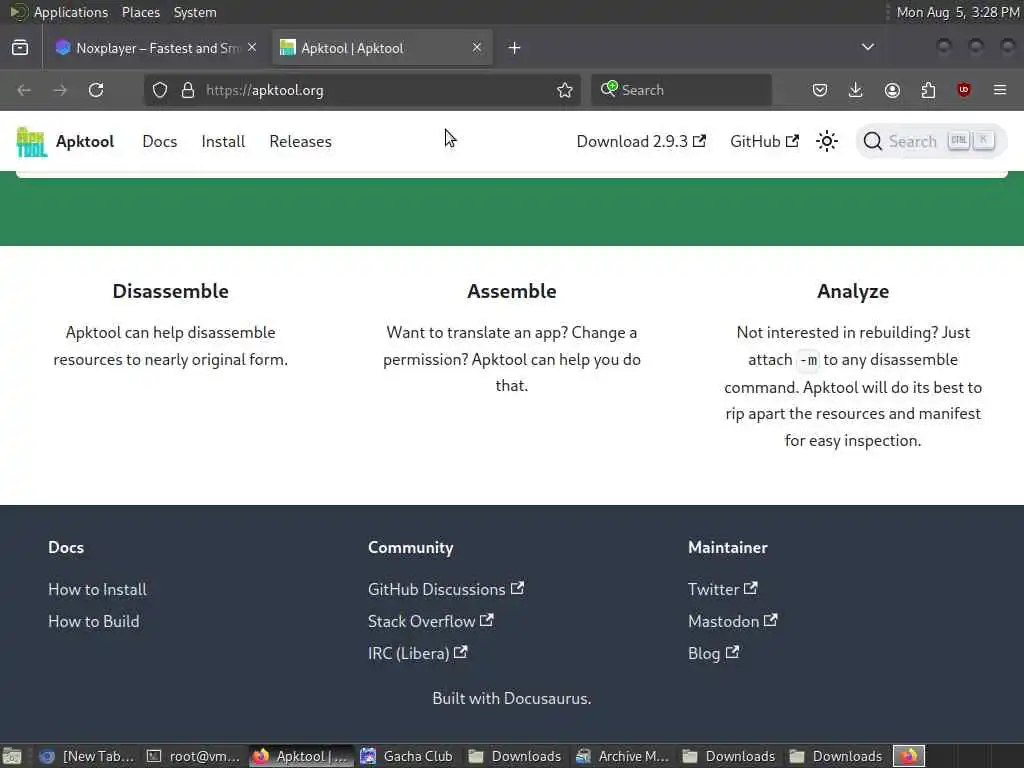Click the Firefox toolbar Search field
Screen dimensions: 1024x768
(x=682, y=90)
